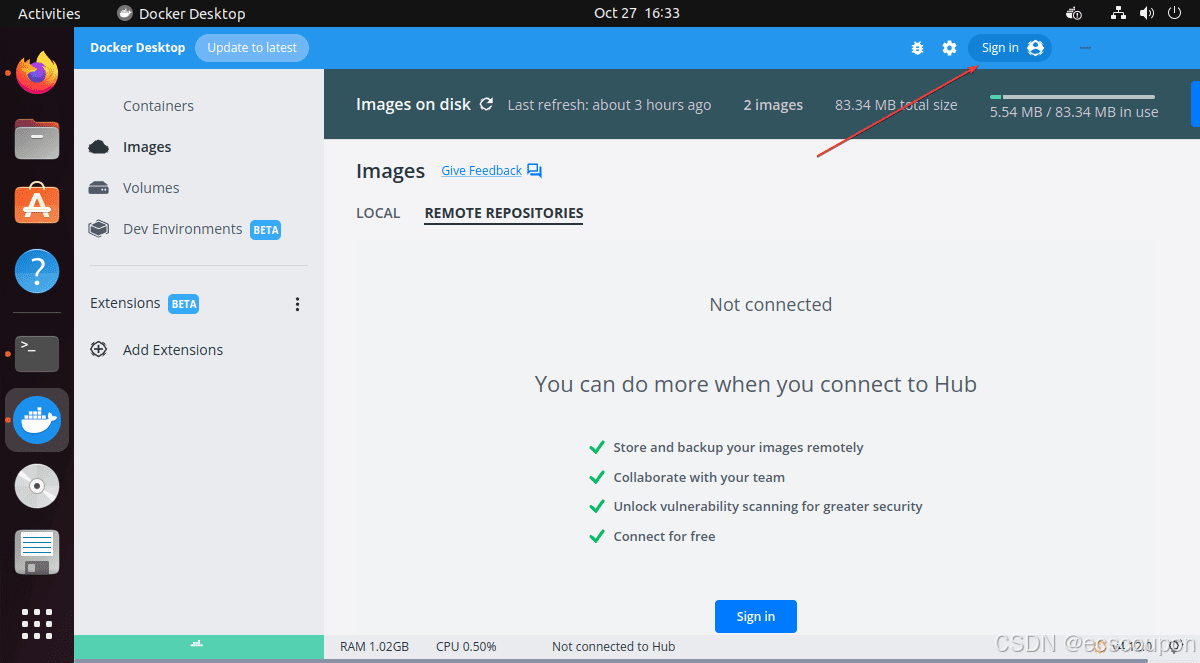The width and height of the screenshot is (1200, 663).
Task: Switch to the LOCAL tab
Action: click(378, 213)
